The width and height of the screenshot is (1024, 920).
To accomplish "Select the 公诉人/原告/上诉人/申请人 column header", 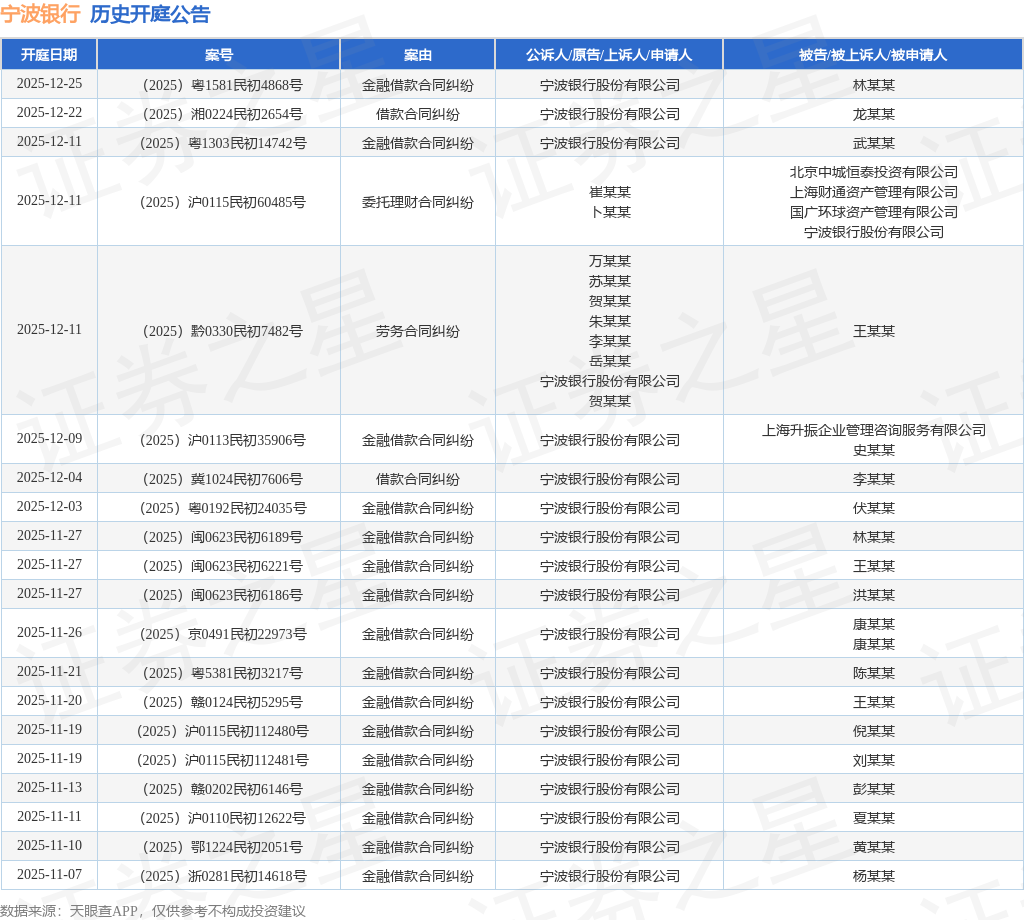I will click(609, 55).
